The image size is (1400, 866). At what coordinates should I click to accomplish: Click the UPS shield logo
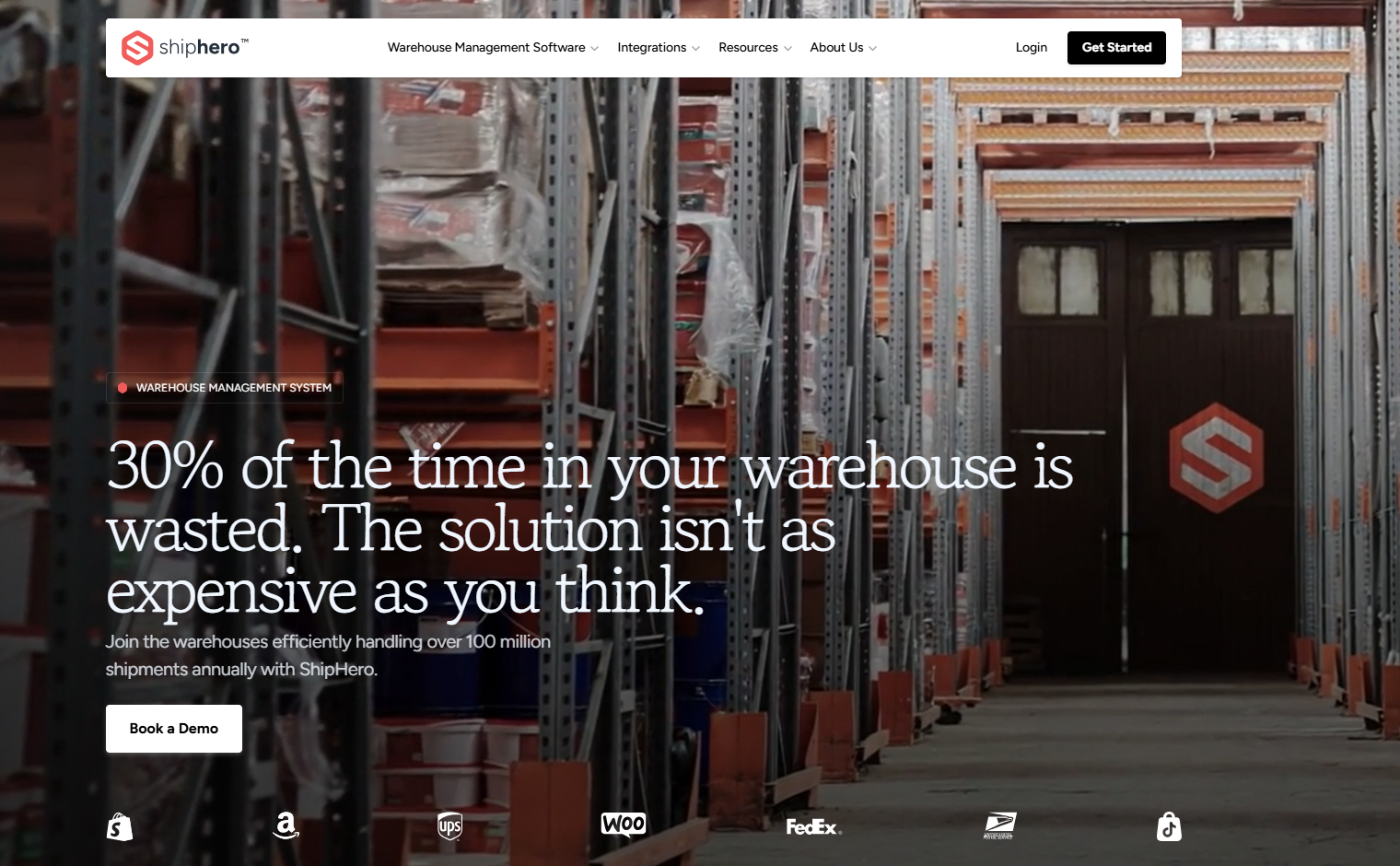(449, 826)
